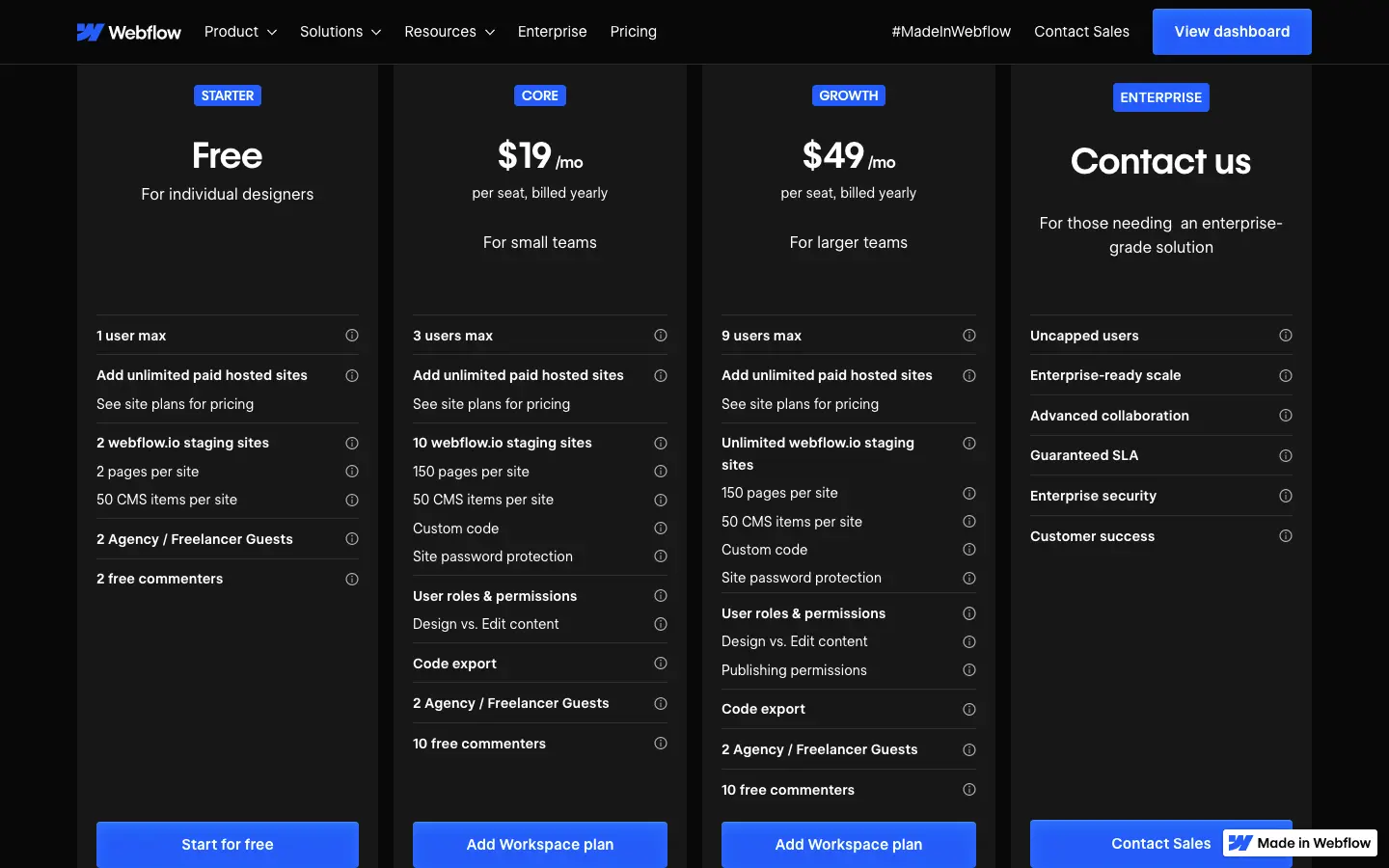Visit the #MadeInWebflow link
Image resolution: width=1389 pixels, height=868 pixels.
[951, 32]
